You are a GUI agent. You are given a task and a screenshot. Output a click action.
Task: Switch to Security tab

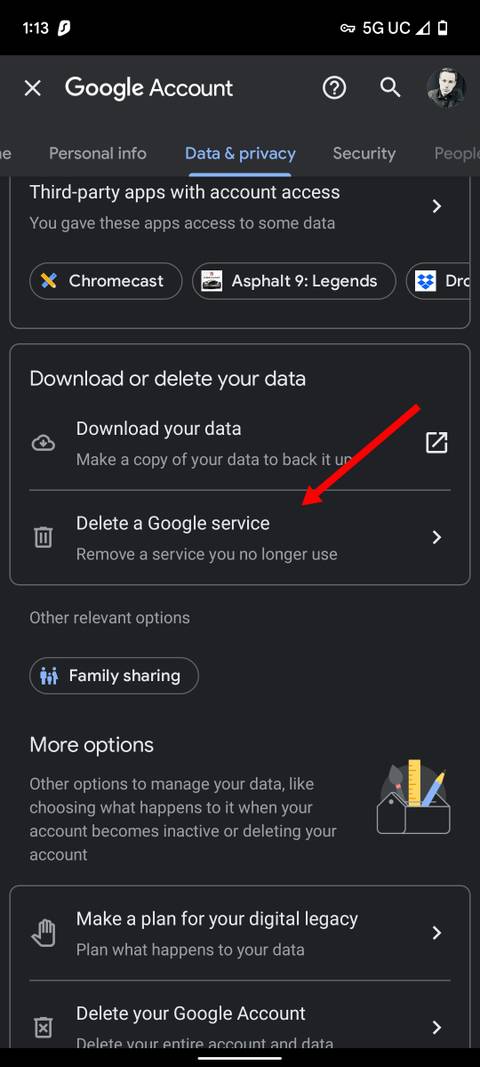[x=364, y=153]
